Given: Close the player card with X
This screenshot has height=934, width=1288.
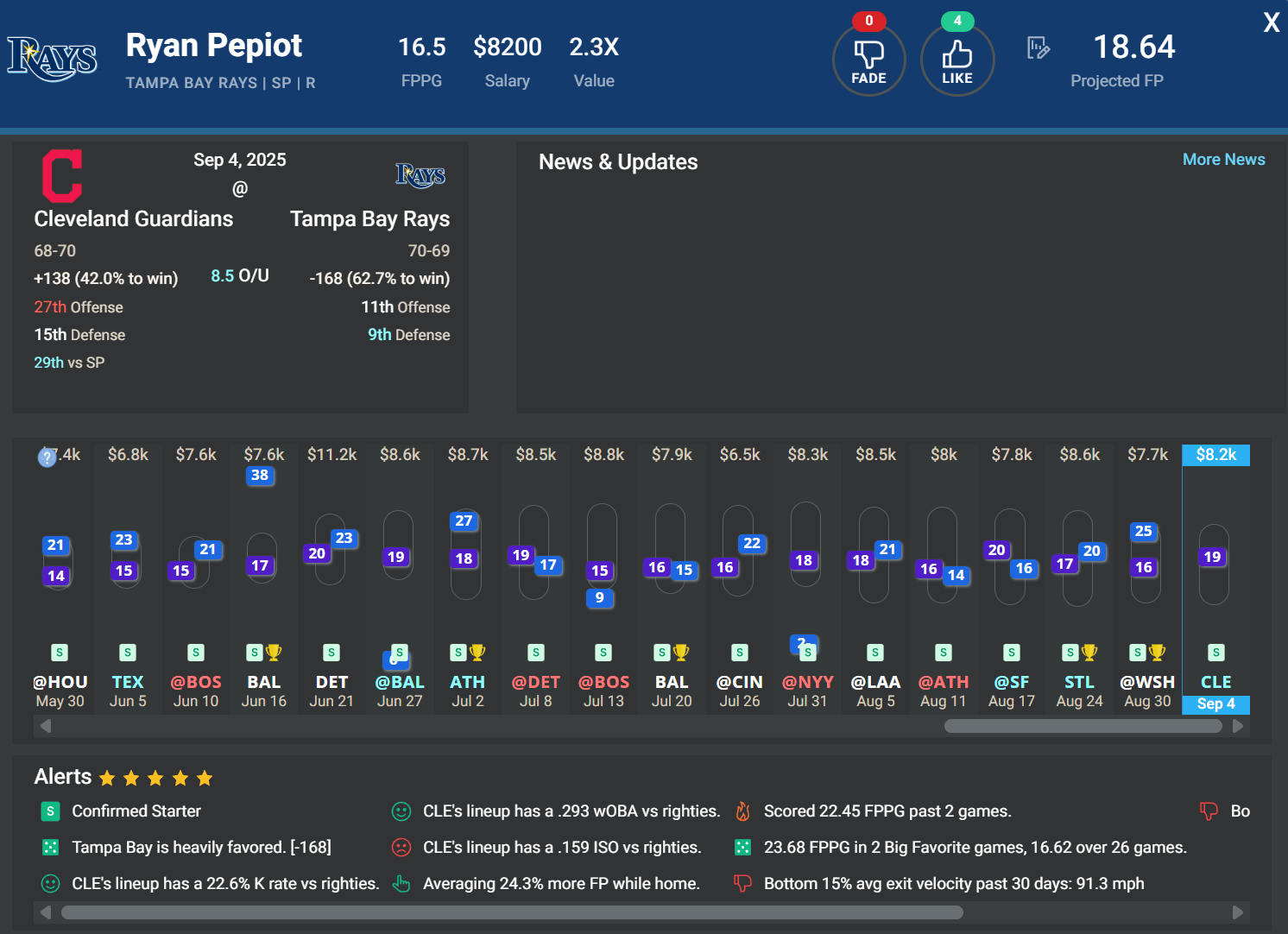Looking at the screenshot, I should [1271, 22].
